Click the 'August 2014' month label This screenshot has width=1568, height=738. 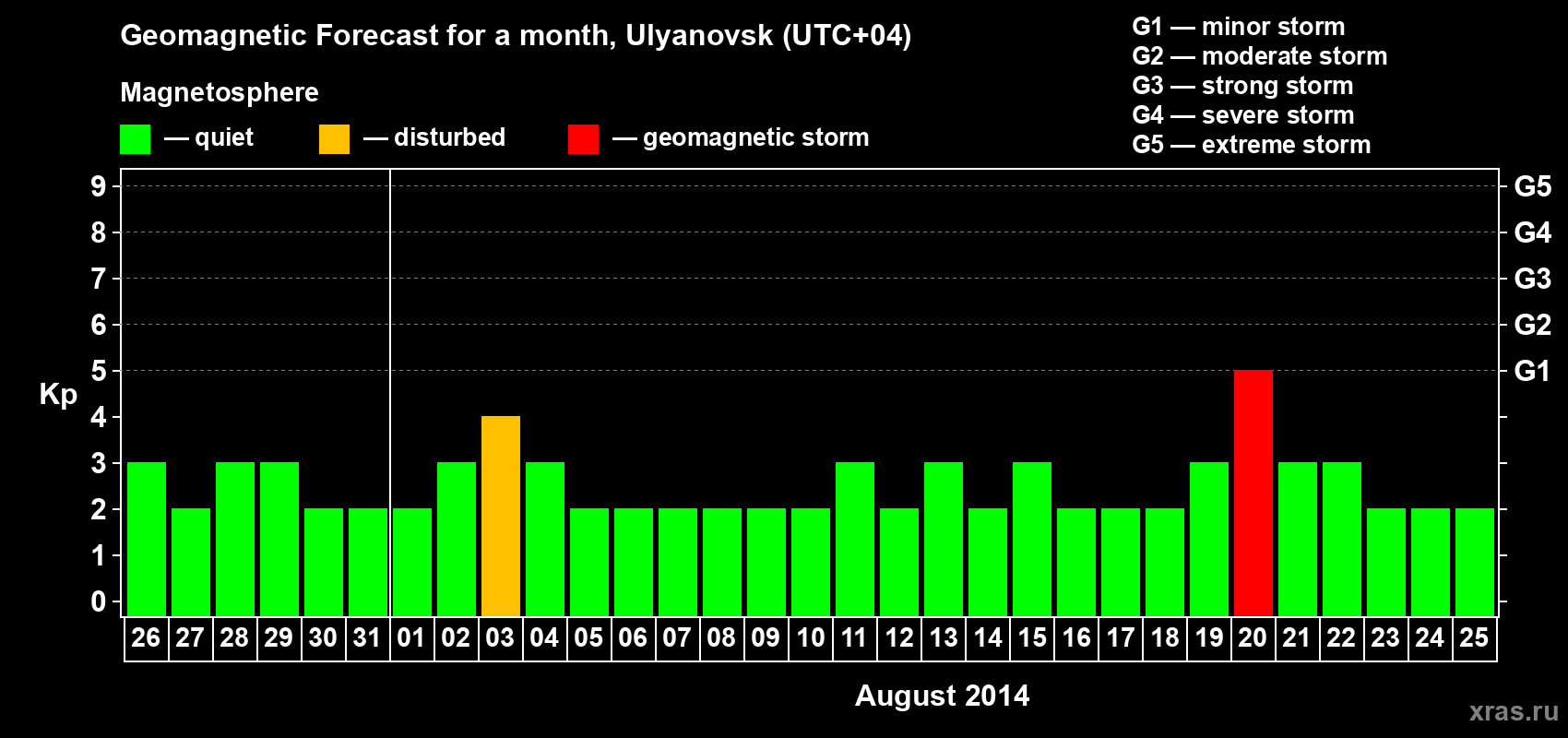pos(942,696)
